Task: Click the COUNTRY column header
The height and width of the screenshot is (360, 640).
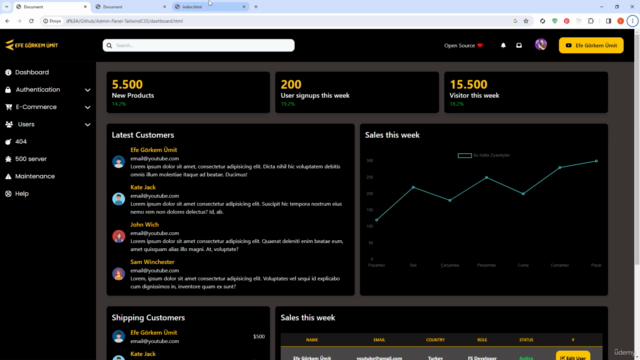Action: pyautogui.click(x=435, y=340)
